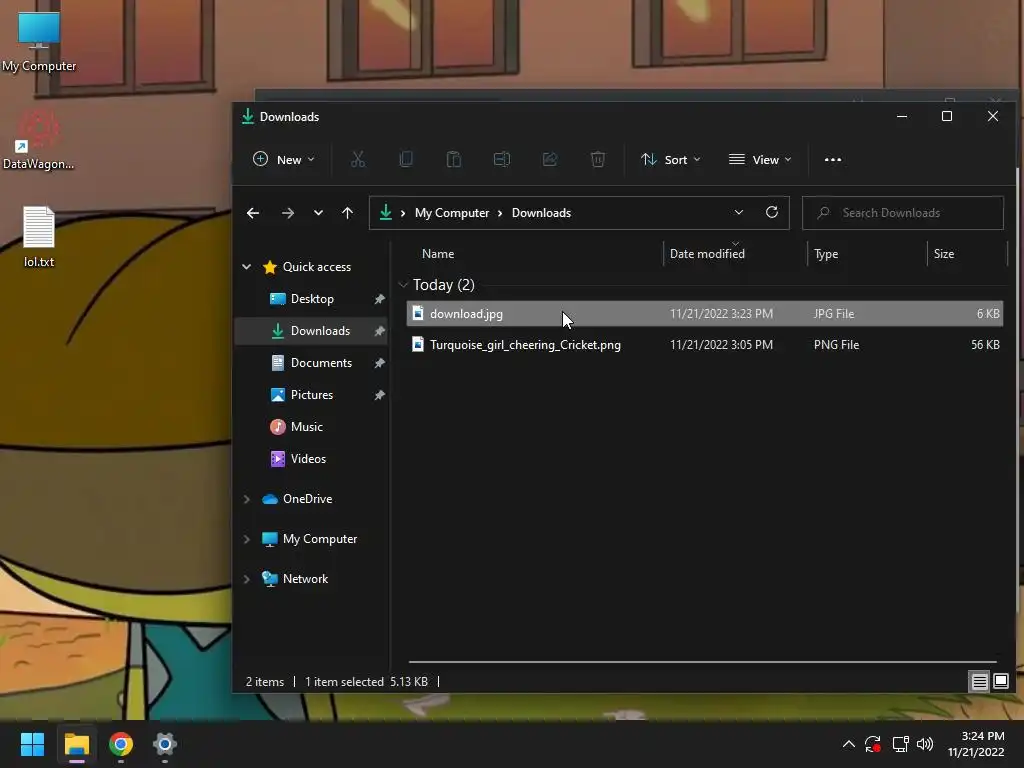Collapse the Quick access tree node
The image size is (1024, 768).
click(x=246, y=266)
